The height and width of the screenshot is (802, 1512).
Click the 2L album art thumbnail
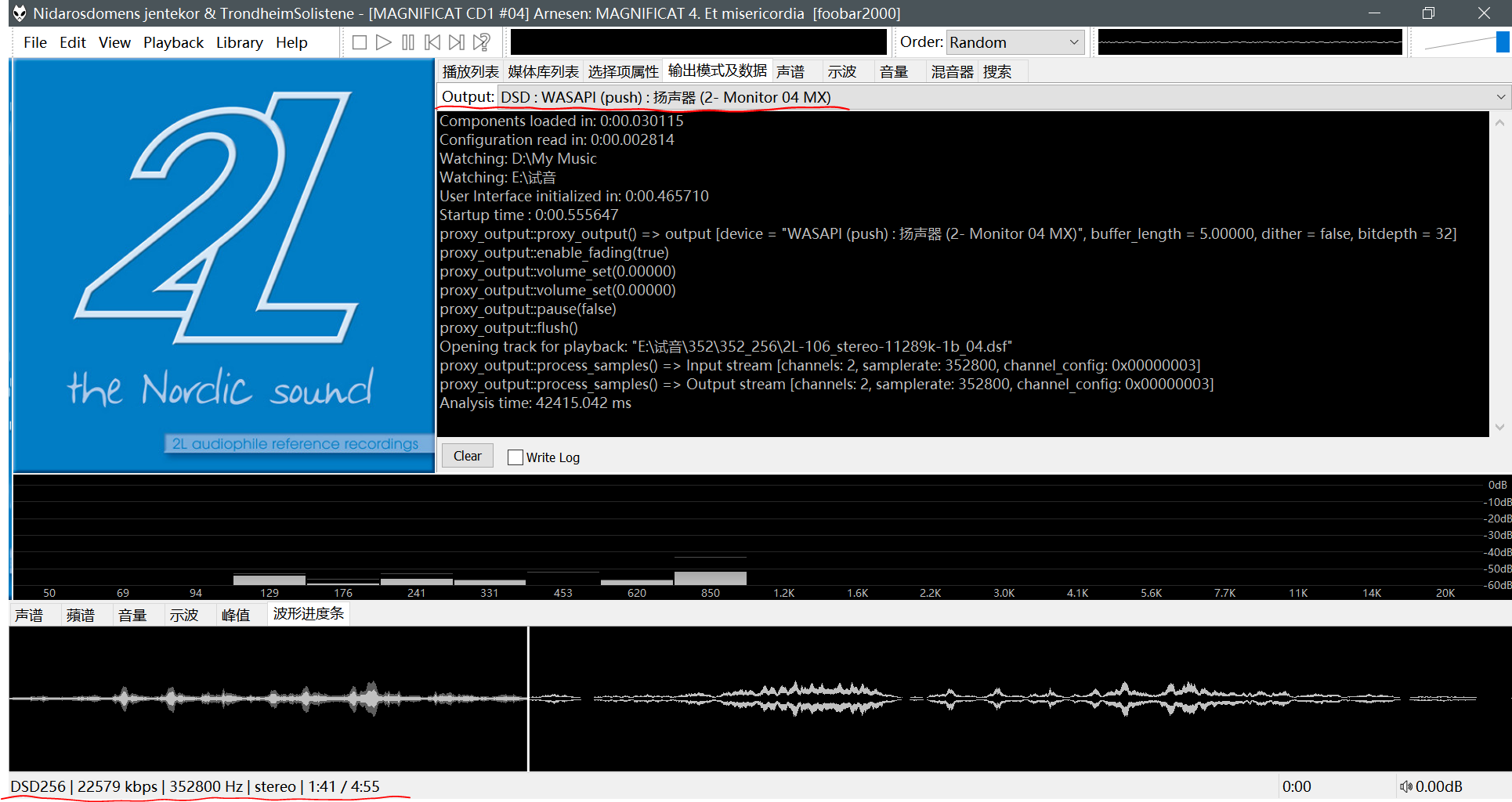(224, 266)
